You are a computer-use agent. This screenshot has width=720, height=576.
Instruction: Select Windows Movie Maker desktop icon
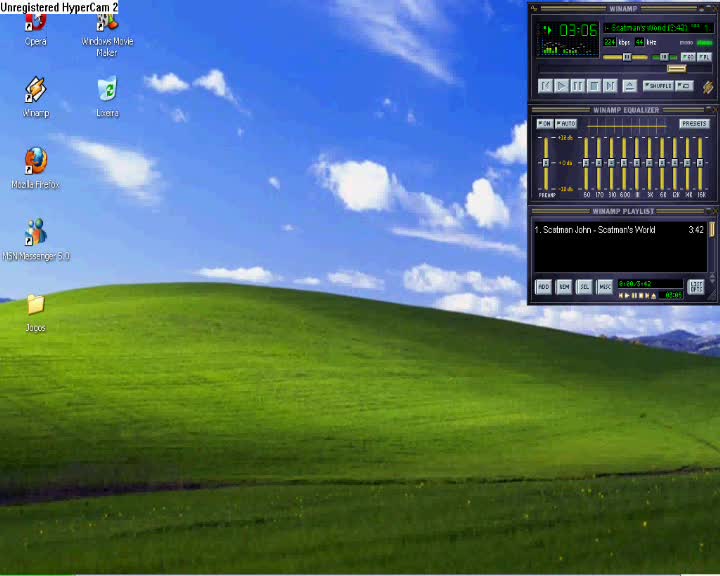coord(107,35)
